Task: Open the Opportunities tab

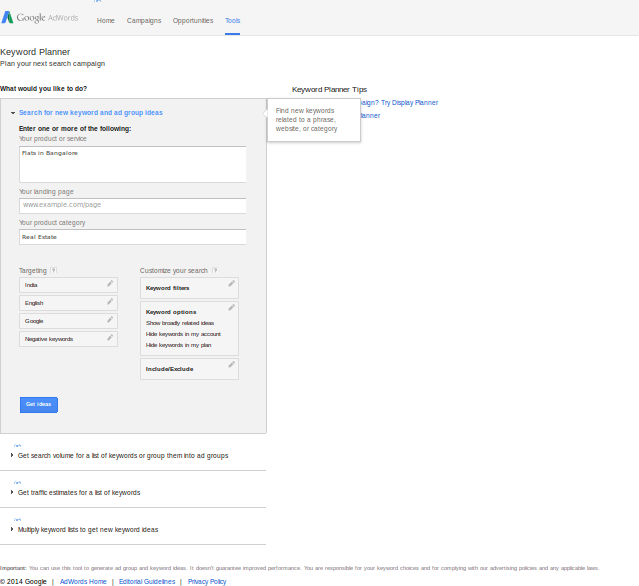Action: [x=193, y=20]
